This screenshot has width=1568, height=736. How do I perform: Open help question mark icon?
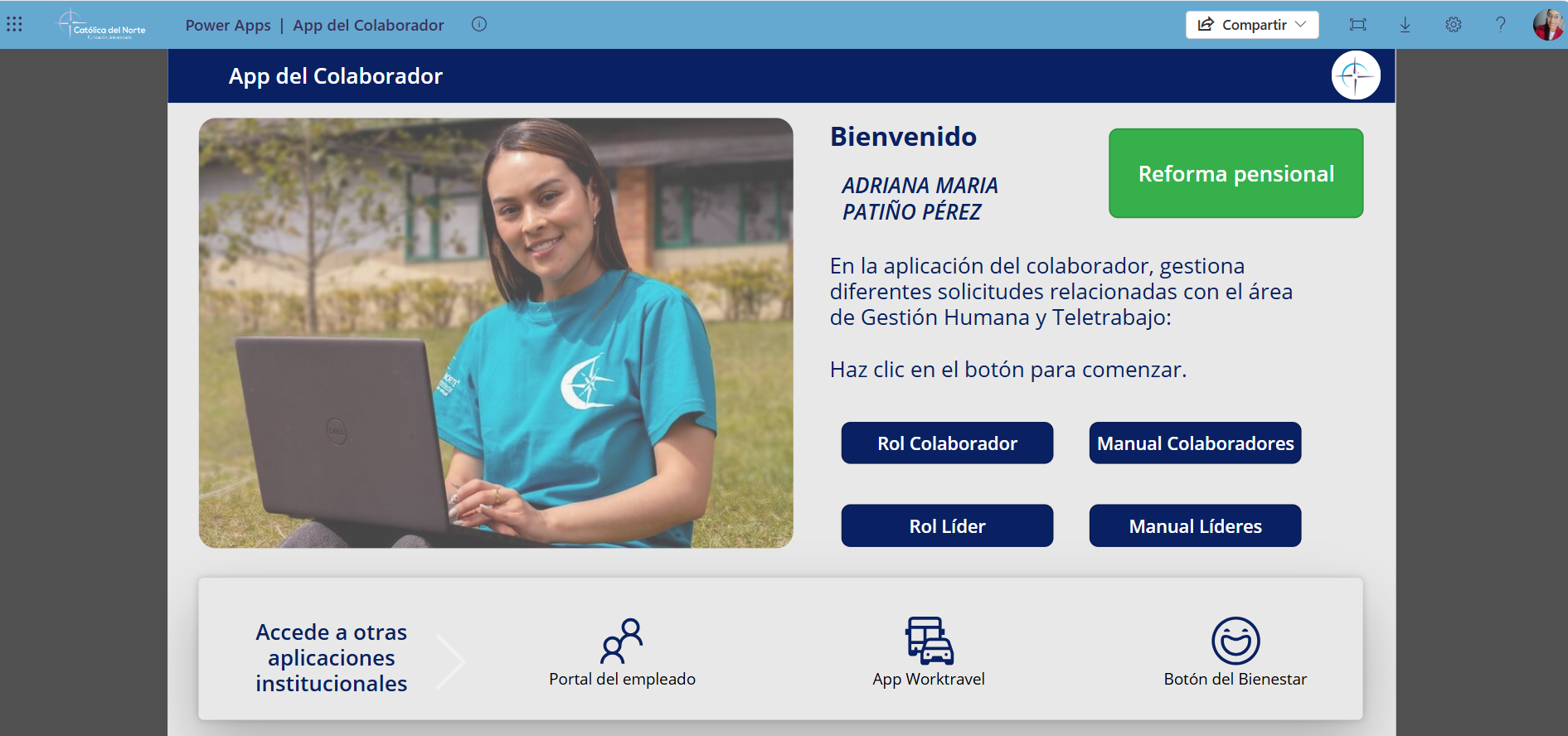point(1501,25)
